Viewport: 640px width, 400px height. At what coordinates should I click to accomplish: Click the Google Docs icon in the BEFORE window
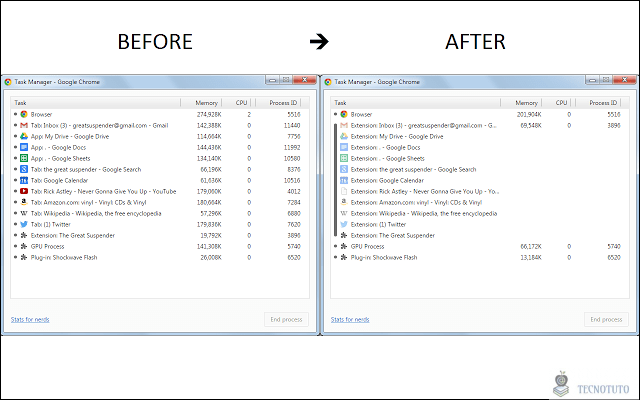pyautogui.click(x=24, y=147)
